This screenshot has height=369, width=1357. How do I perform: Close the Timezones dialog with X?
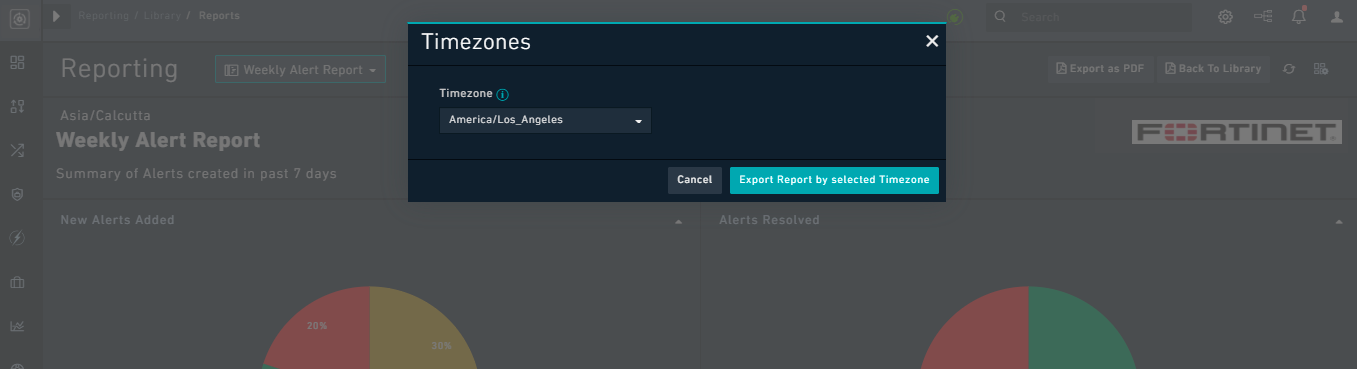(x=932, y=41)
